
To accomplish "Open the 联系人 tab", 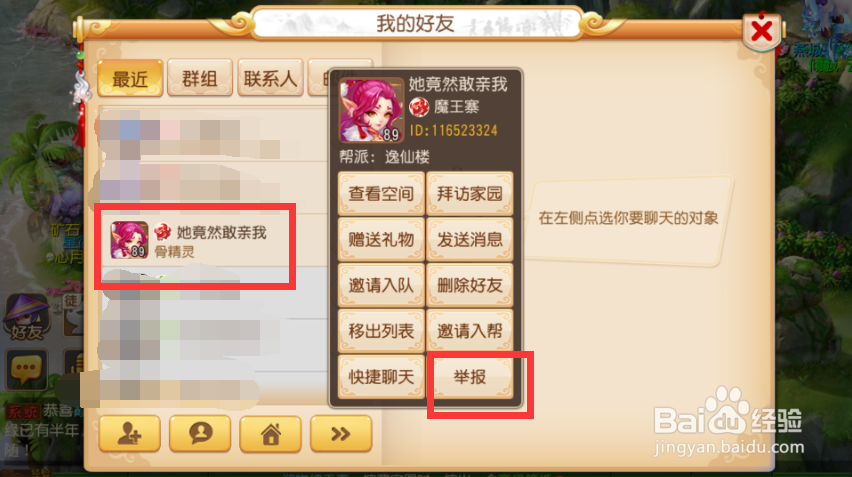I will pyautogui.click(x=270, y=79).
